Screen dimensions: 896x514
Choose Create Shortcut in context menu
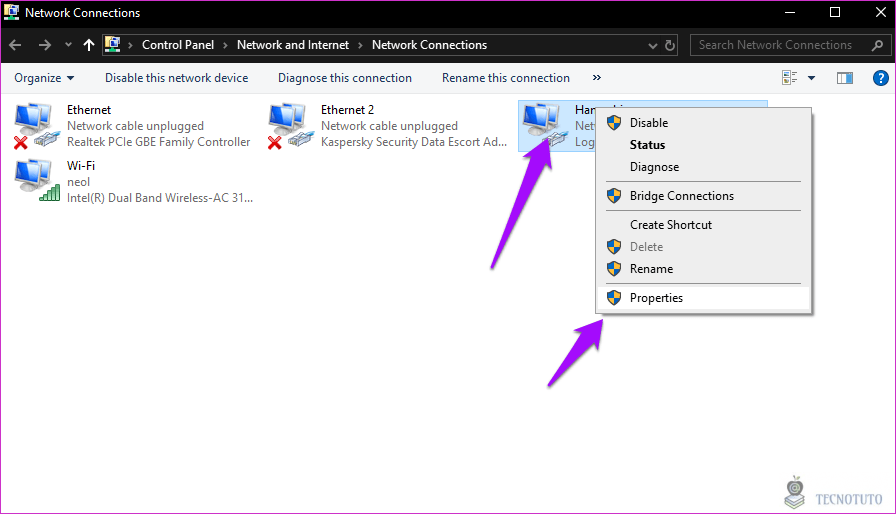pyautogui.click(x=703, y=225)
